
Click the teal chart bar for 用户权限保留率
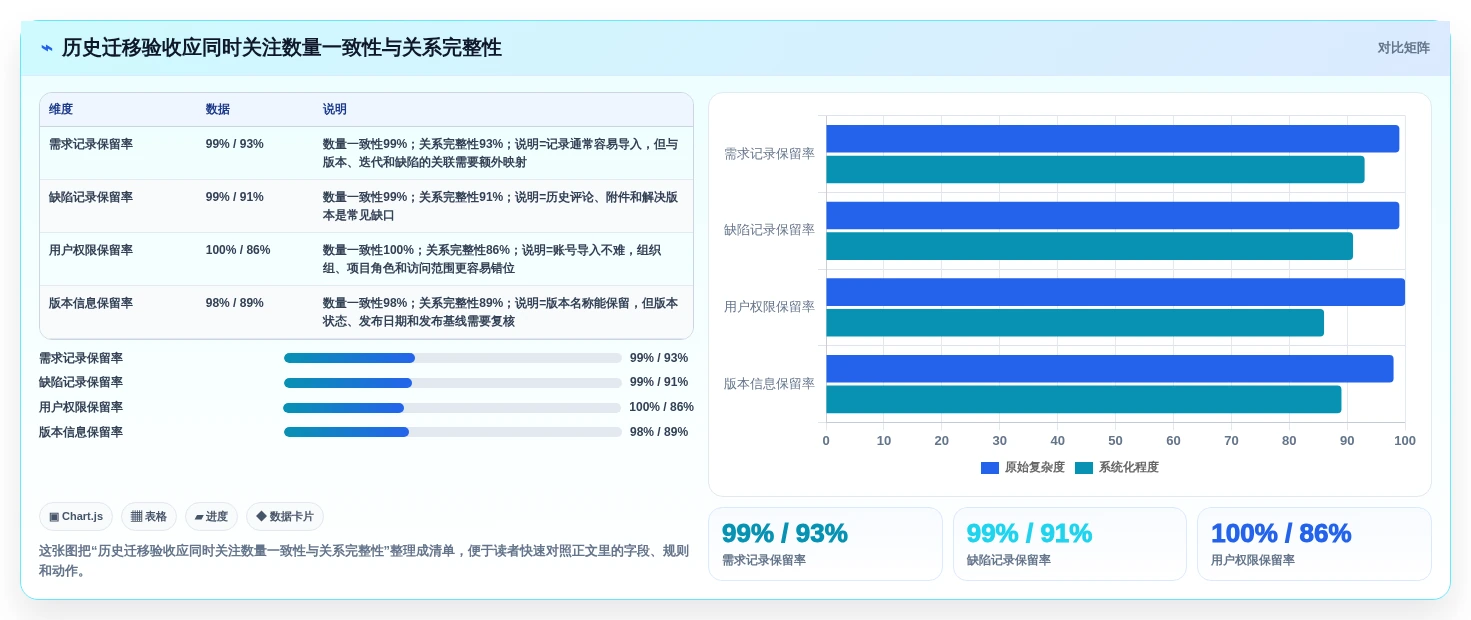[x=1075, y=323]
